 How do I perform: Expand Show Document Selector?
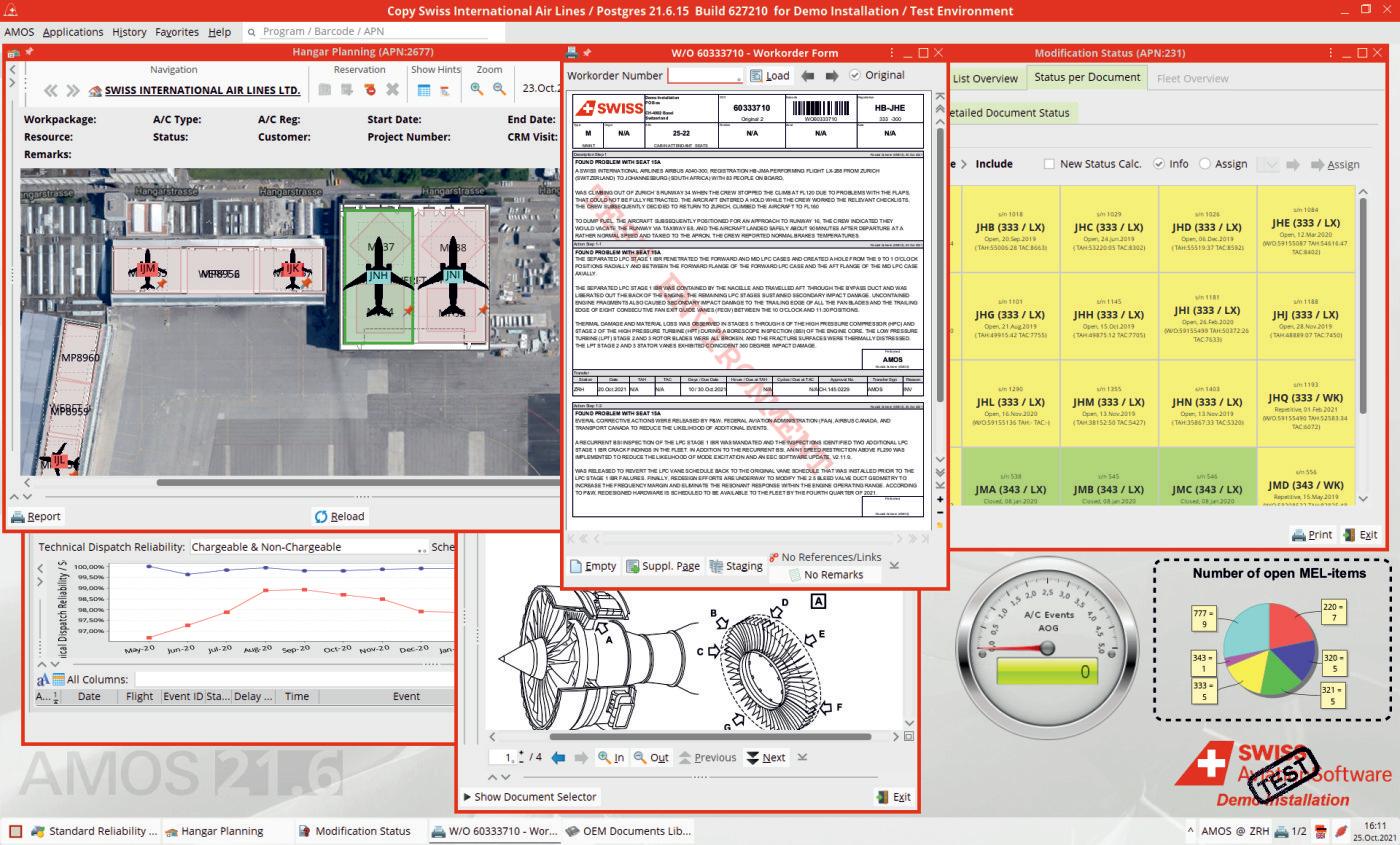(x=530, y=797)
